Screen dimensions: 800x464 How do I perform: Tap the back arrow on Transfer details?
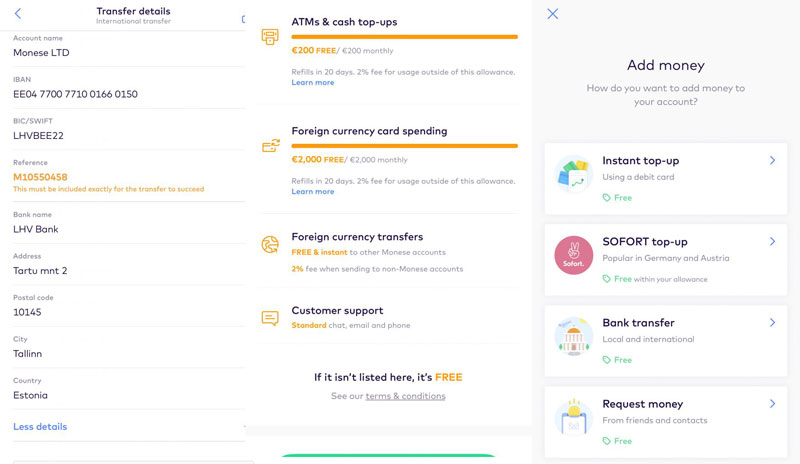click(x=18, y=14)
